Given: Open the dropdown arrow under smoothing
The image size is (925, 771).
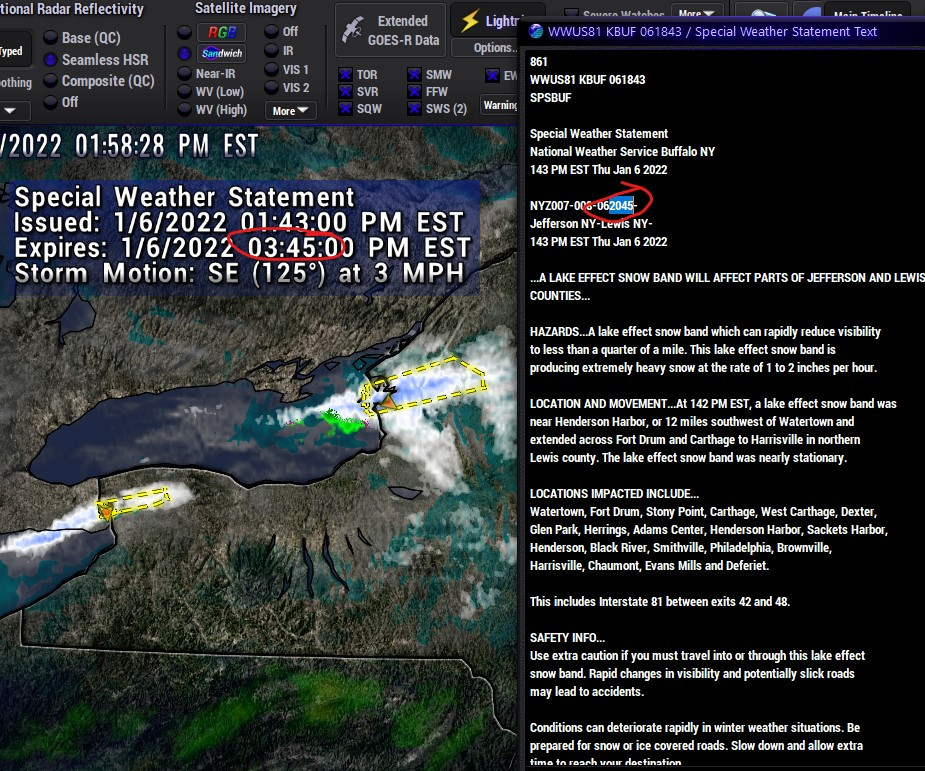Looking at the screenshot, I should [9, 111].
